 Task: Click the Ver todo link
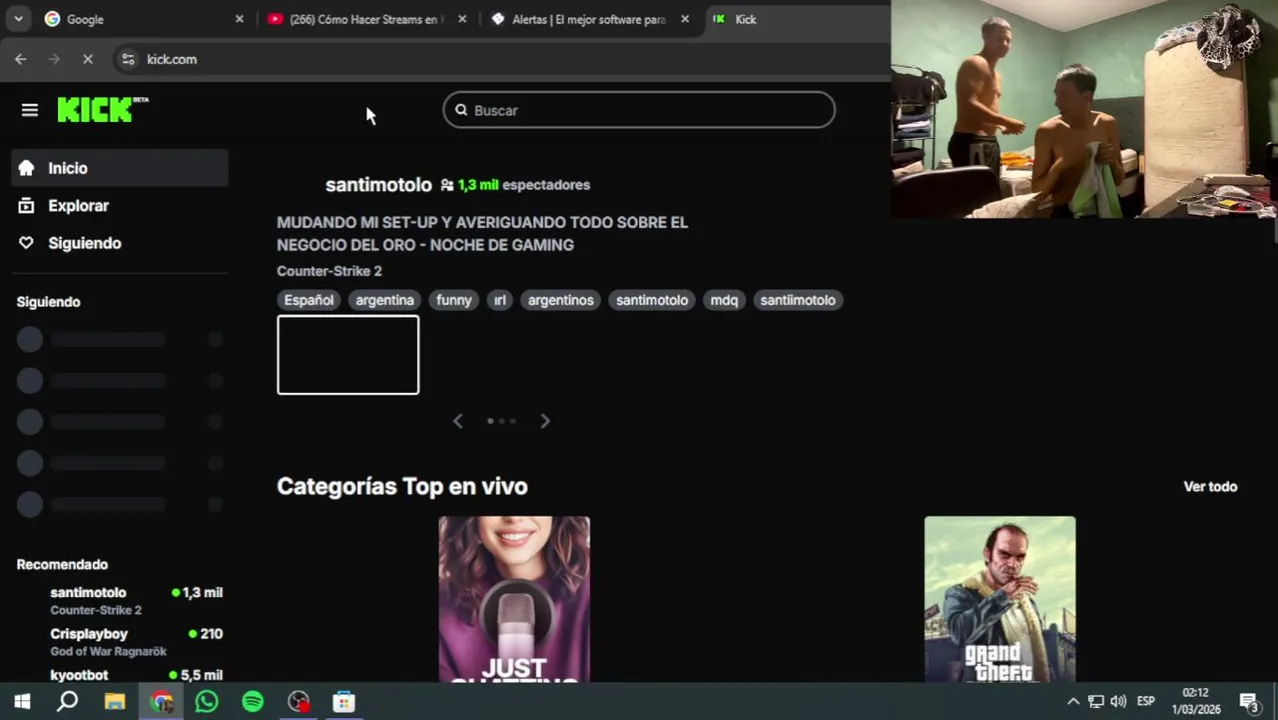click(1210, 486)
